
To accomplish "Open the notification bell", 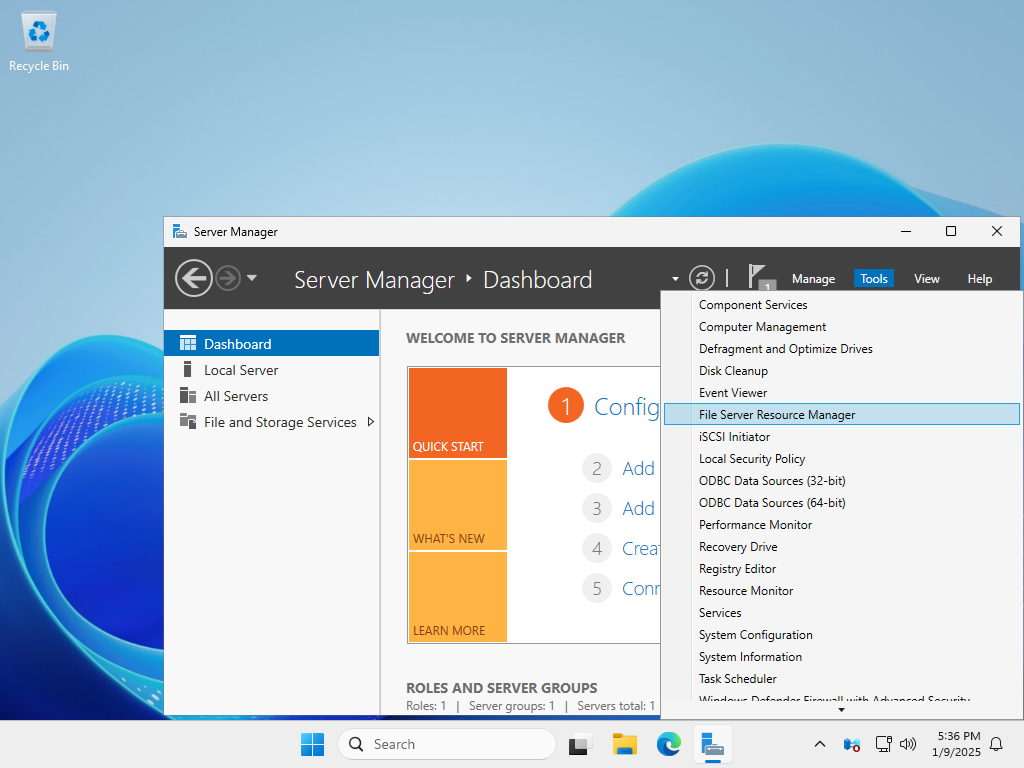I will (x=996, y=744).
